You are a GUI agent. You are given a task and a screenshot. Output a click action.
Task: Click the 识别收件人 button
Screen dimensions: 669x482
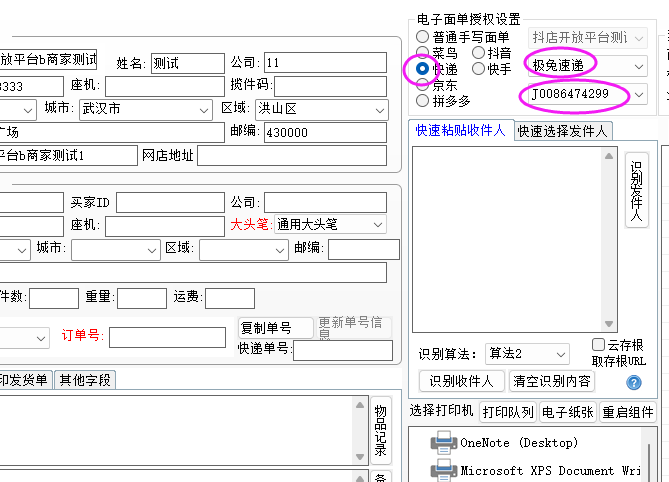pyautogui.click(x=461, y=381)
